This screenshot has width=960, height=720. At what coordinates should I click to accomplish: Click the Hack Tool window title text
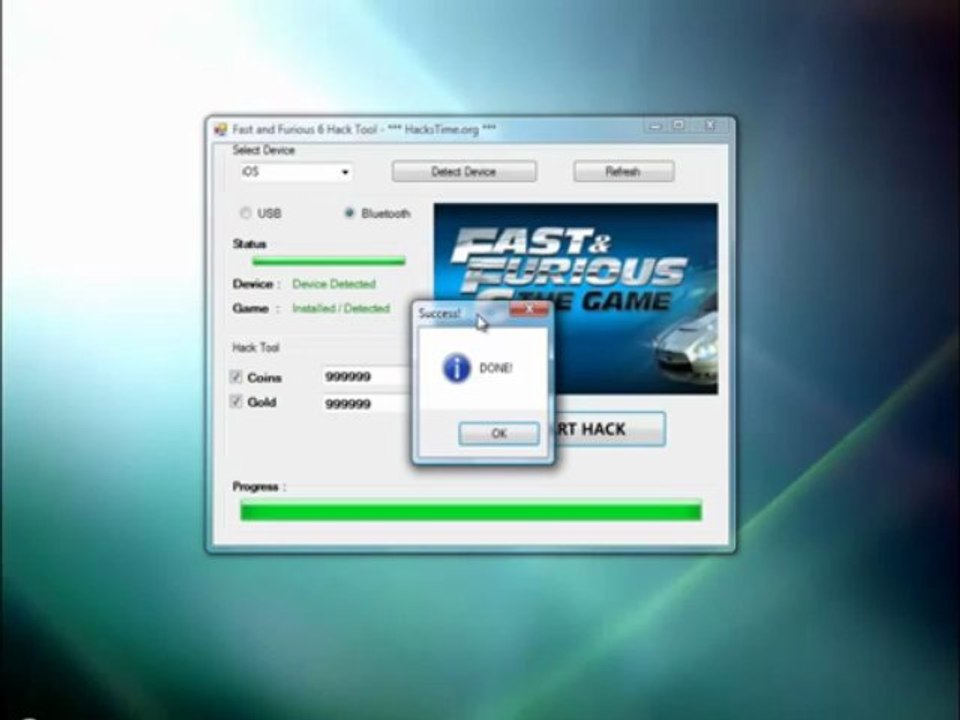pos(364,129)
